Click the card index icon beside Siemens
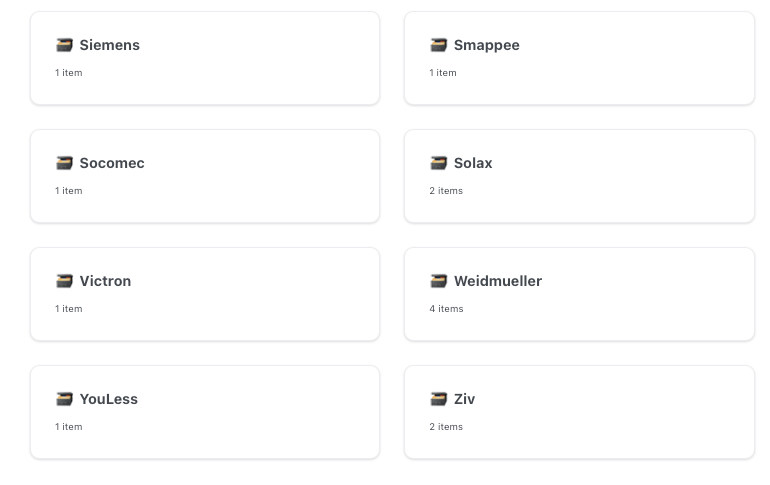 [64, 45]
